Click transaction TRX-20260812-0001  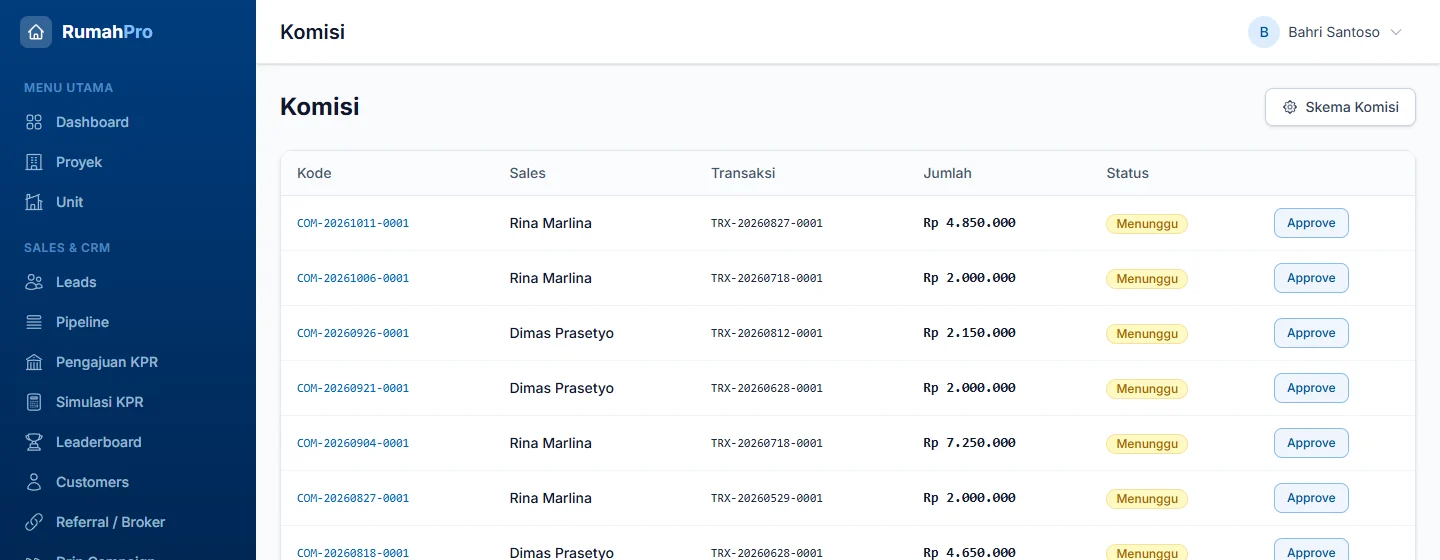[x=767, y=333]
